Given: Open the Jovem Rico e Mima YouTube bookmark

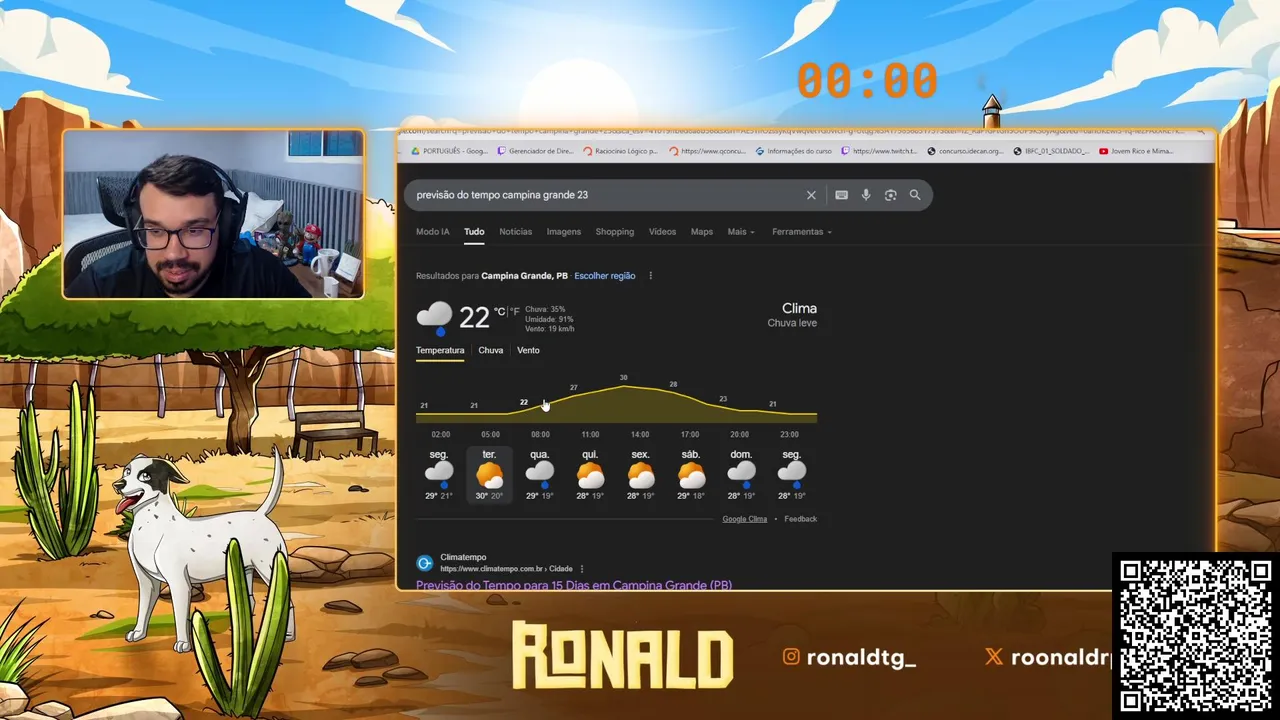Looking at the screenshot, I should click(x=1136, y=151).
